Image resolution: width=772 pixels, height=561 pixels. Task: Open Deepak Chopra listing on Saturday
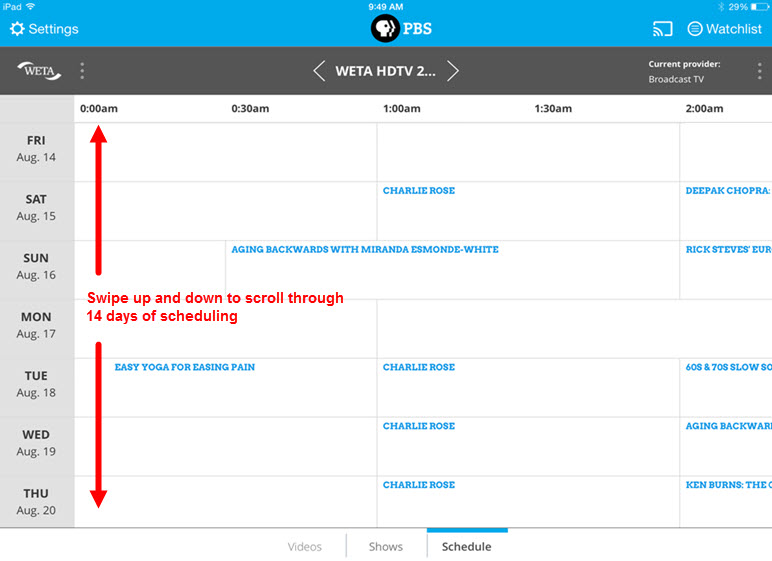tap(728, 191)
